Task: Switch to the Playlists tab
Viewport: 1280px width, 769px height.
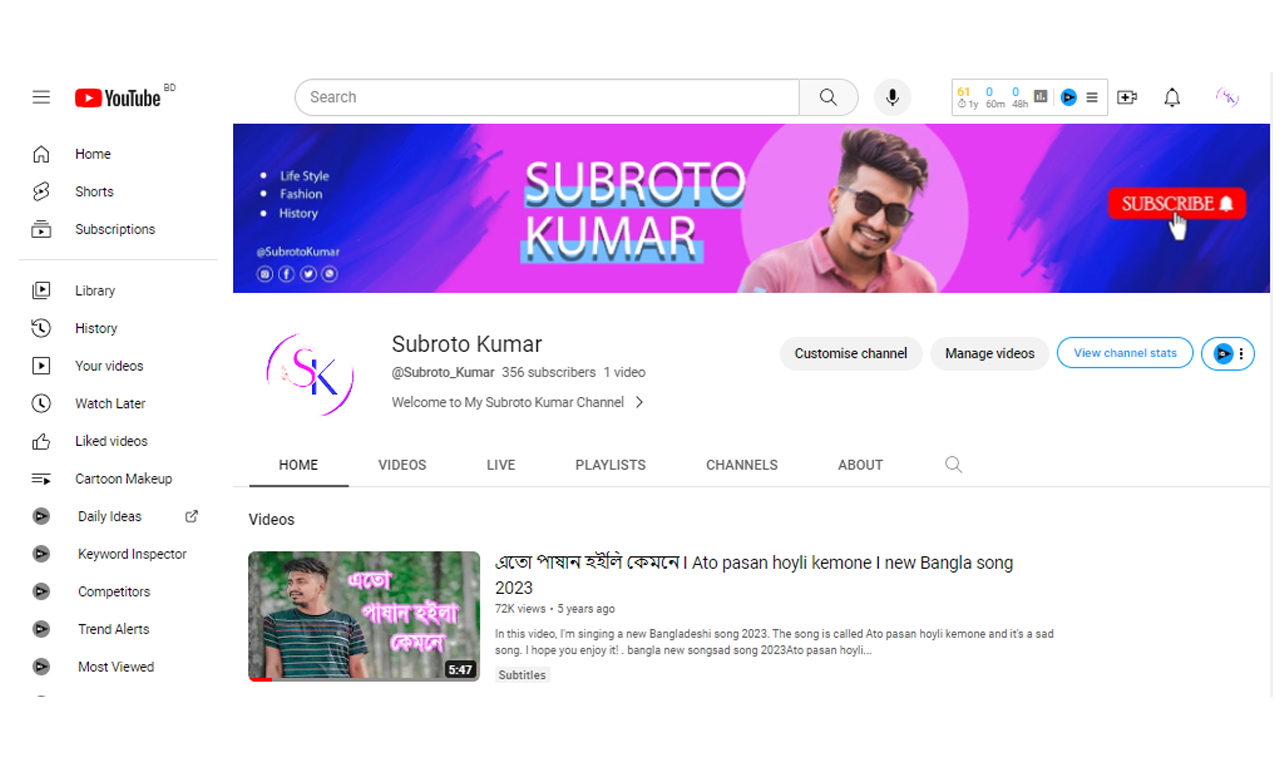Action: (x=610, y=465)
